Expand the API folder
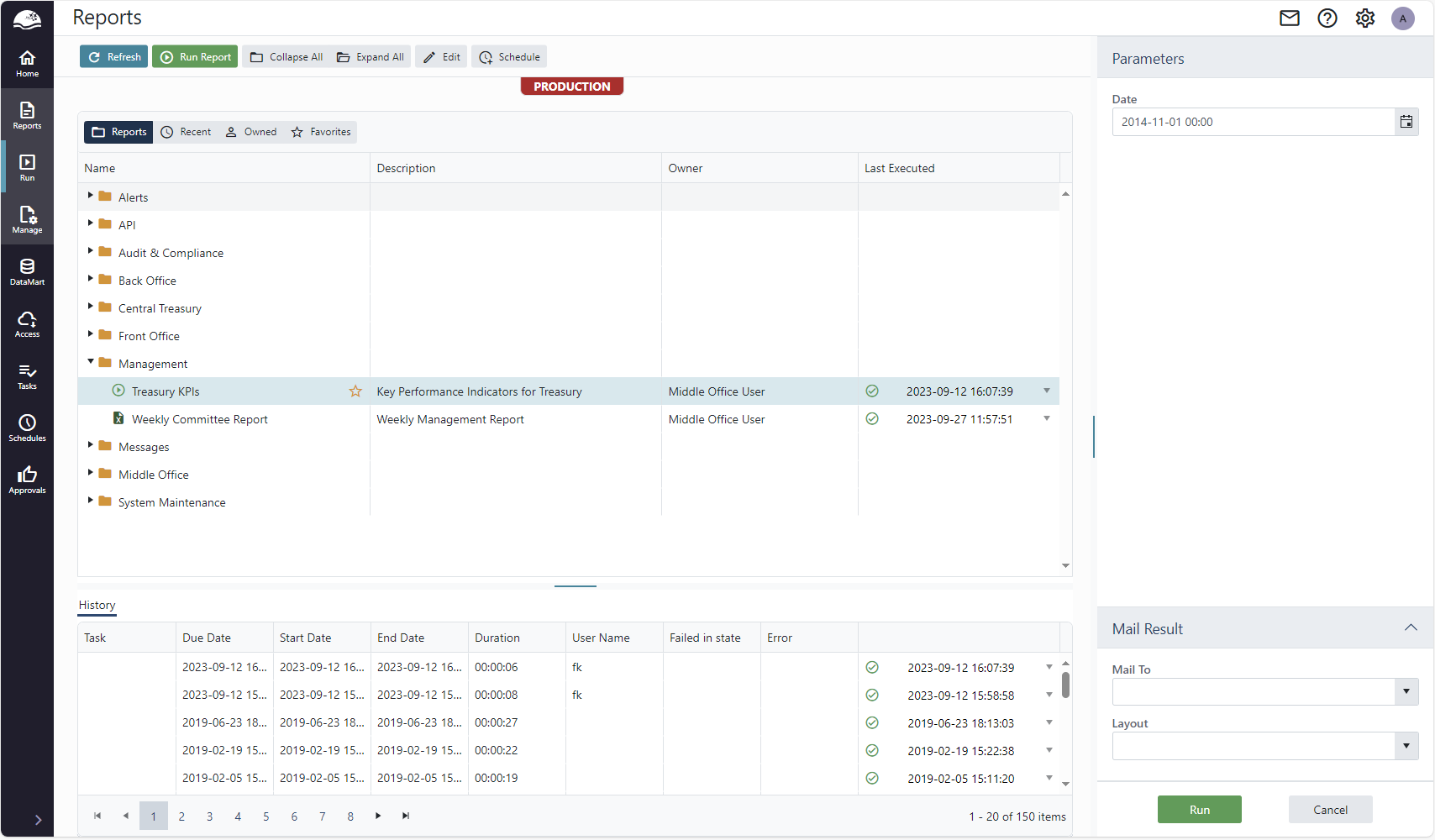Image resolution: width=1435 pixels, height=840 pixels. (x=91, y=223)
